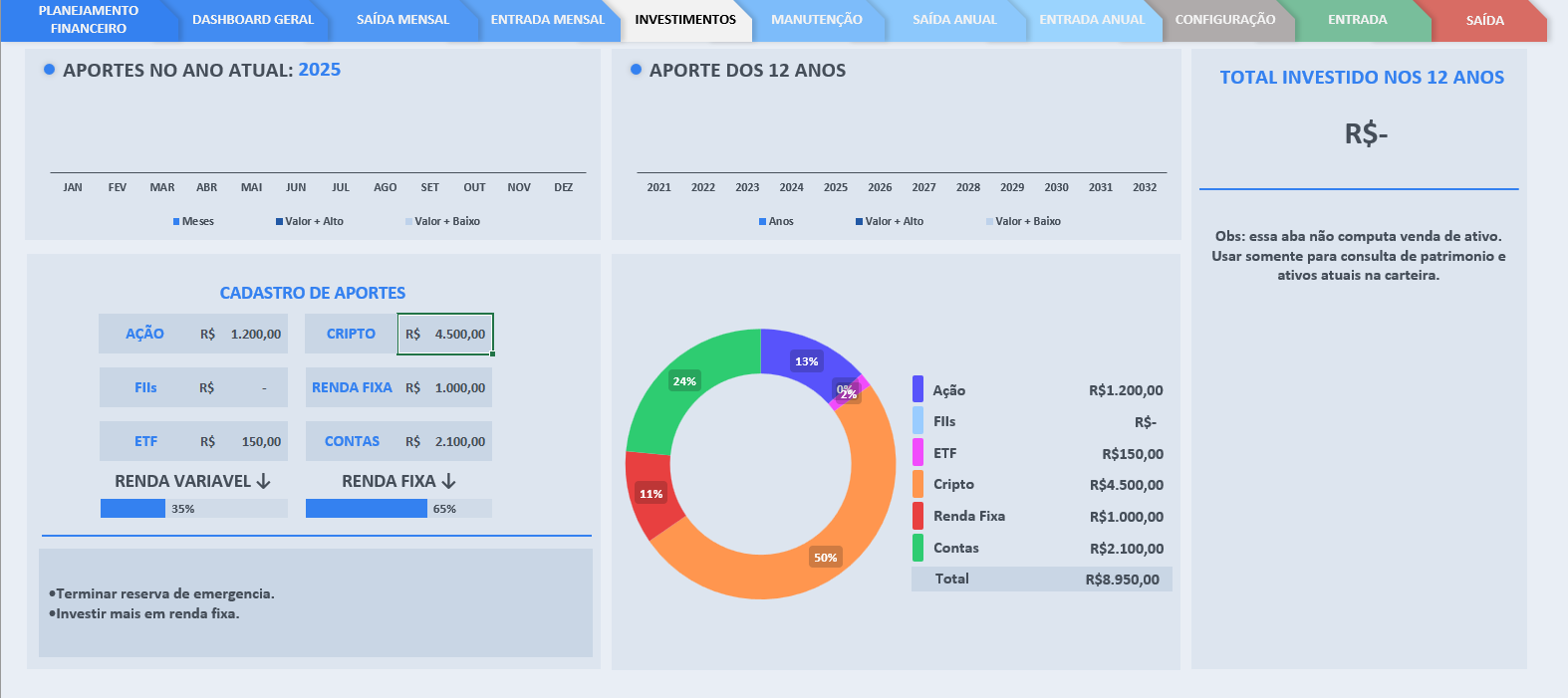
Task: Click the down arrow beside the RENDA FIXA heading
Action: 448,481
